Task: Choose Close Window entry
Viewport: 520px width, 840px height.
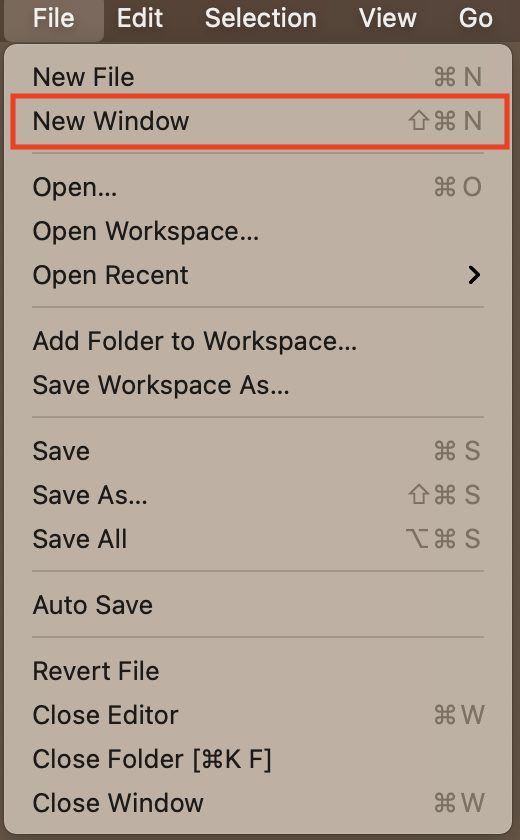Action: point(258,802)
